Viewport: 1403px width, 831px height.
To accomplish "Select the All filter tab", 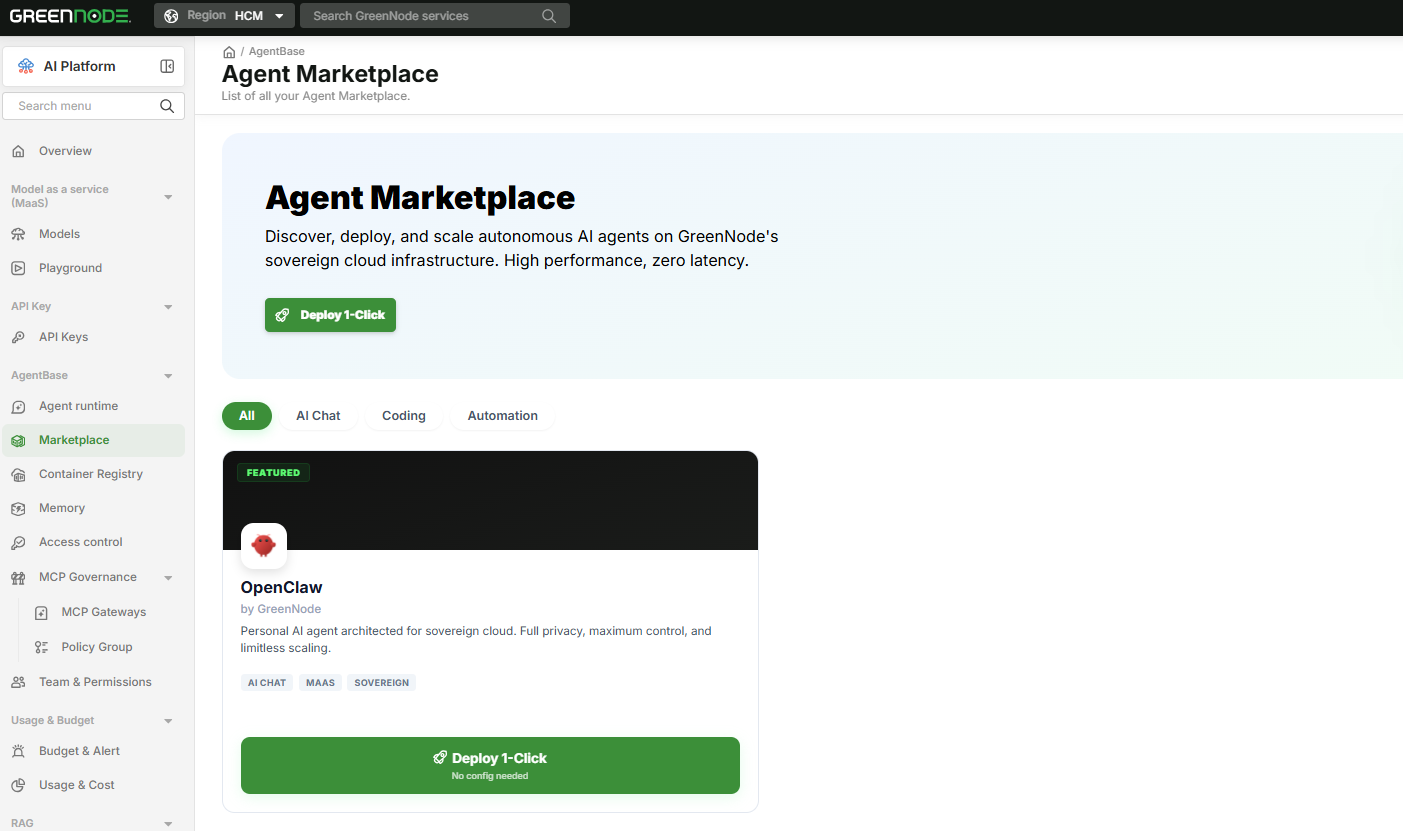I will tap(247, 416).
